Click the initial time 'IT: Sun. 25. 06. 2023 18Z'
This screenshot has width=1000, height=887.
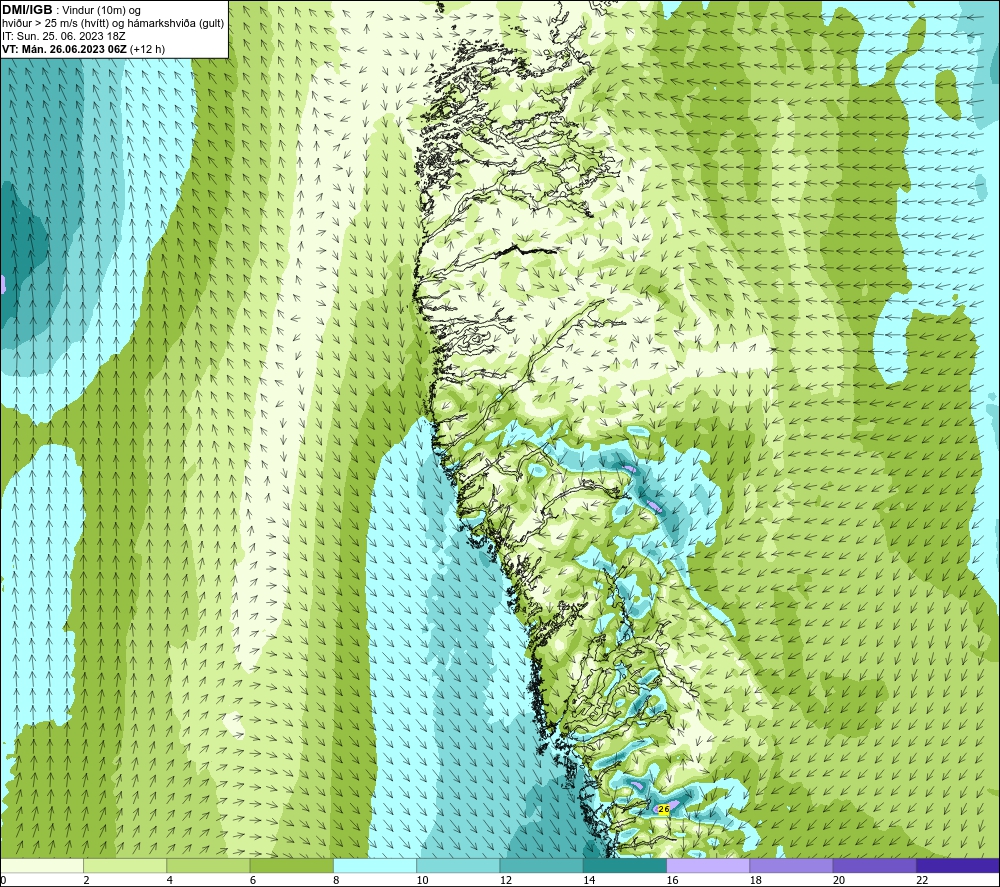tap(64, 36)
